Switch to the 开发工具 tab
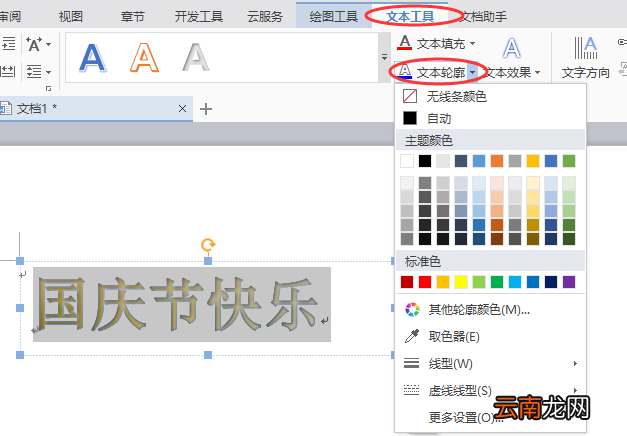627x436 pixels. tap(199, 16)
